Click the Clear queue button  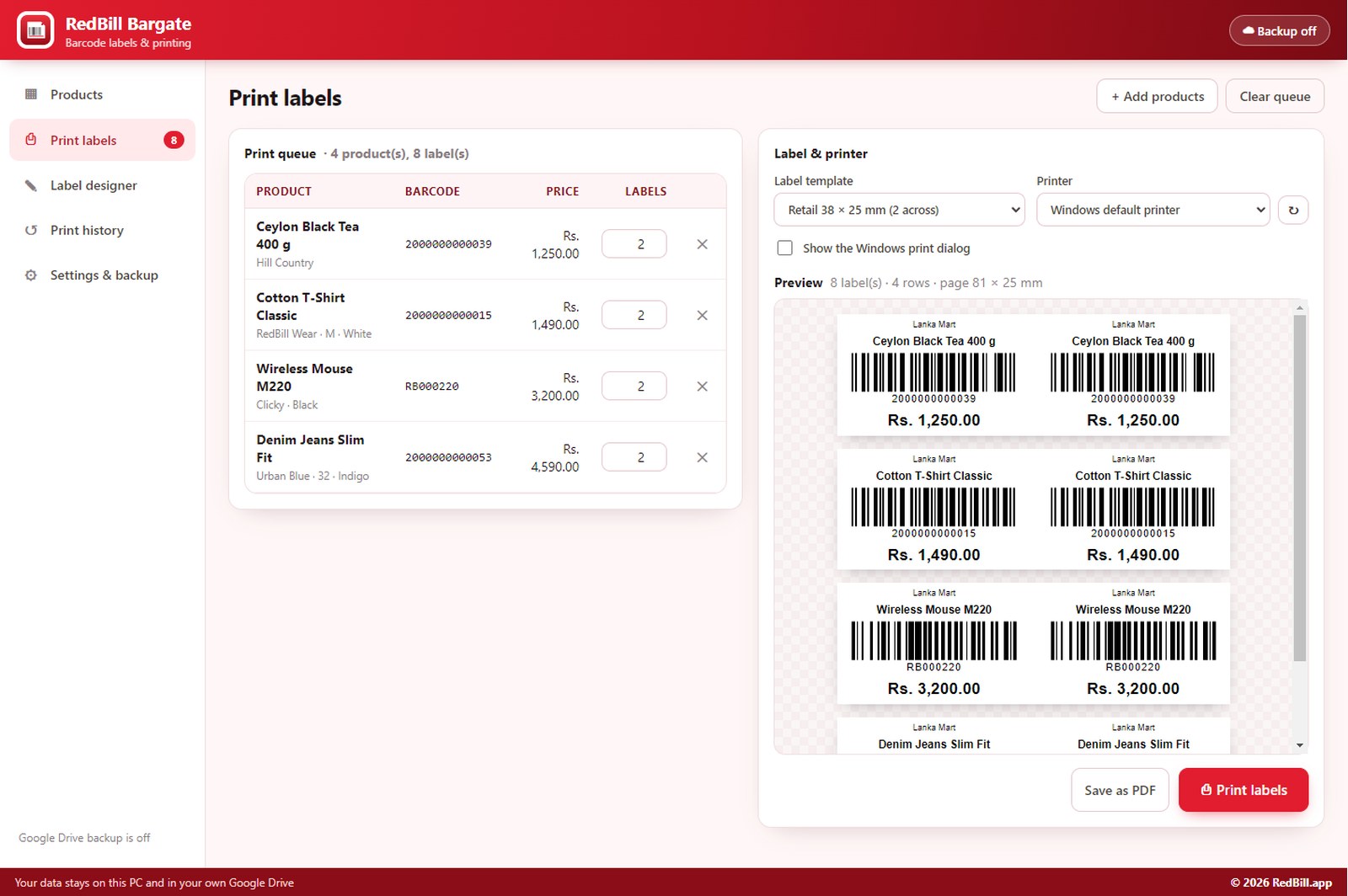[1275, 96]
